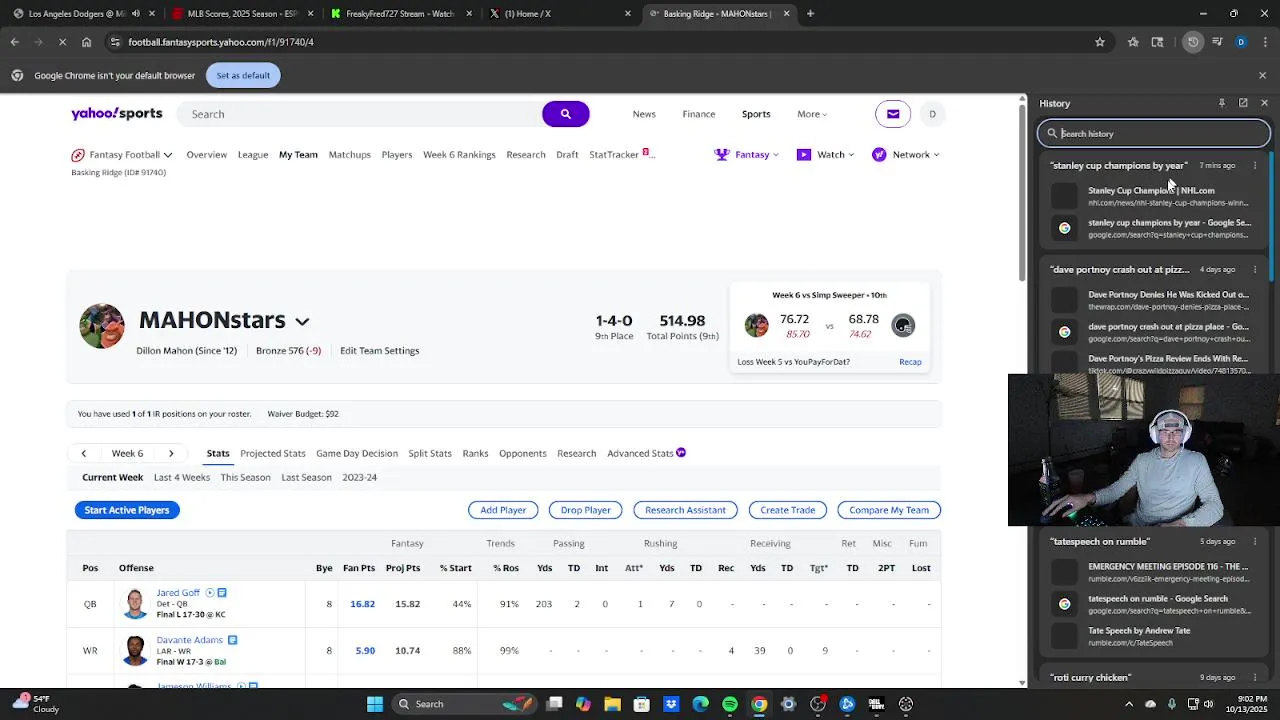Bookmark this tab with the star icon
This screenshot has width=1280, height=720.
coord(1100,42)
